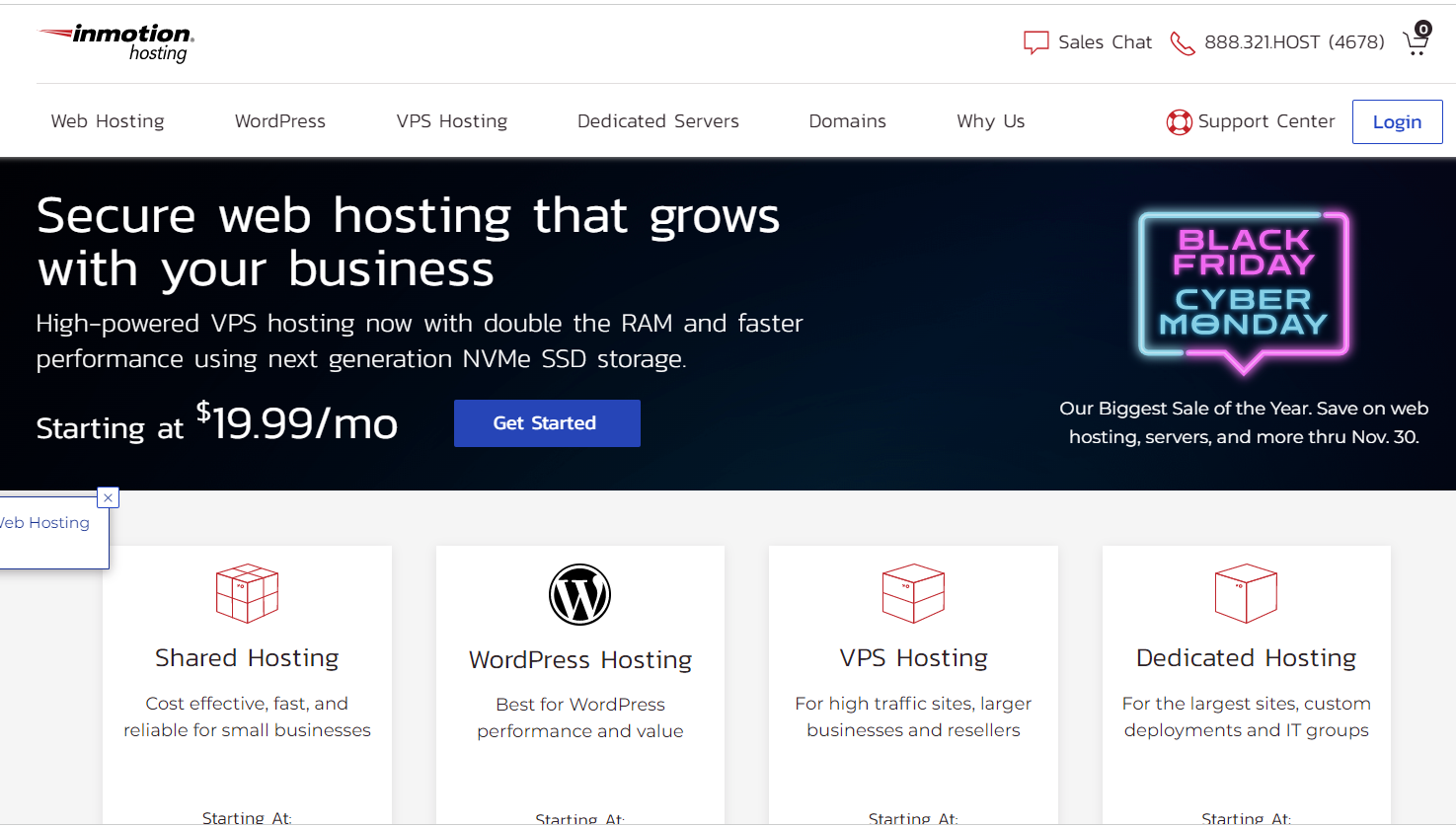Open the Domains menu item
Image resolution: width=1456 pixels, height=828 pixels.
(847, 121)
